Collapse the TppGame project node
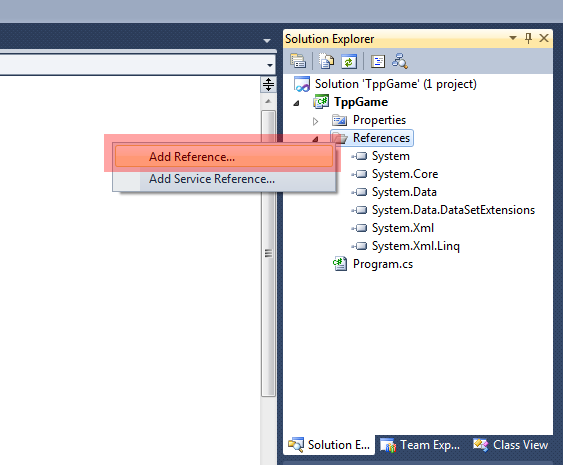The height and width of the screenshot is (465, 563). 296,103
